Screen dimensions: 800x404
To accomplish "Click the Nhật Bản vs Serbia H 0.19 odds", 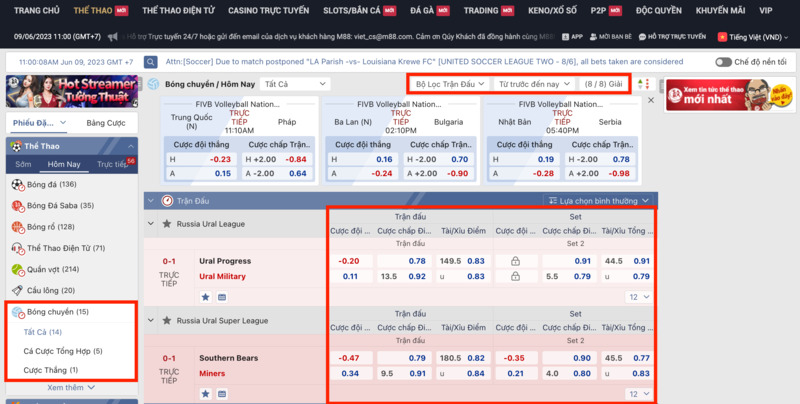I will click(x=524, y=160).
